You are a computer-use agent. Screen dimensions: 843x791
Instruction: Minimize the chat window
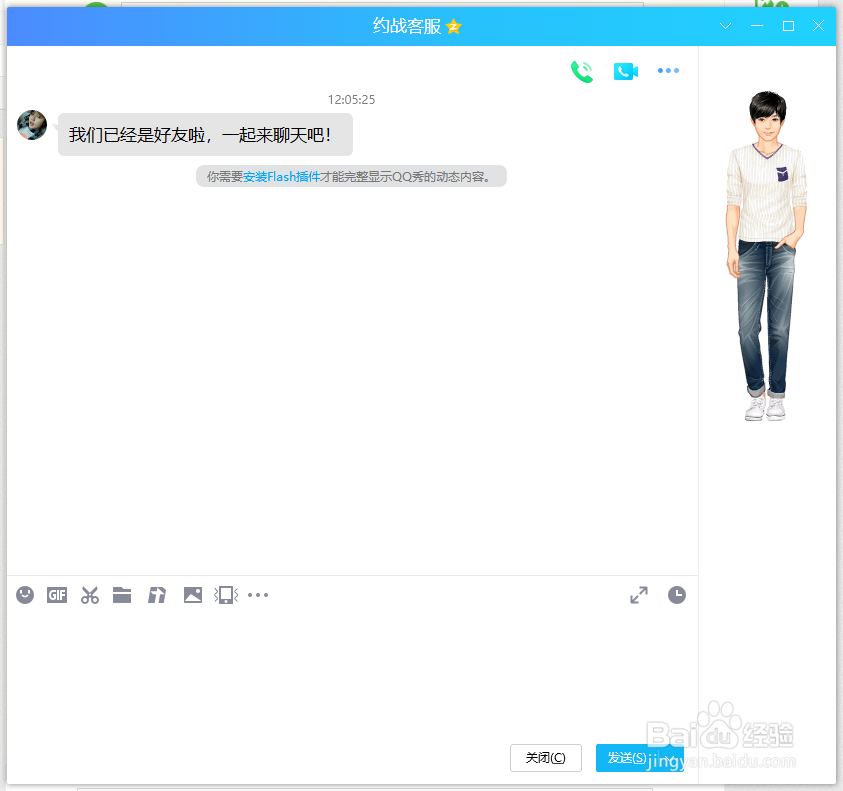[x=757, y=26]
